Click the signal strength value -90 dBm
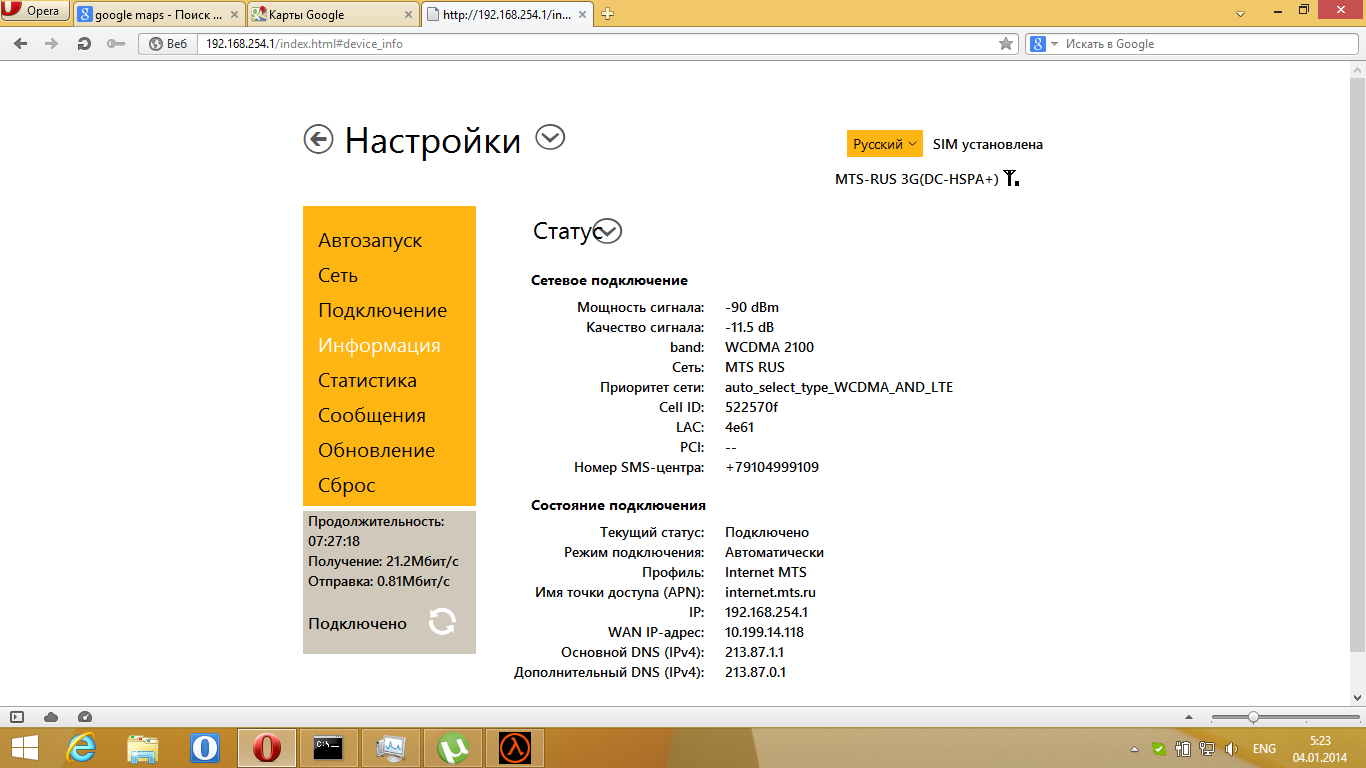The width and height of the screenshot is (1366, 768). (752, 307)
